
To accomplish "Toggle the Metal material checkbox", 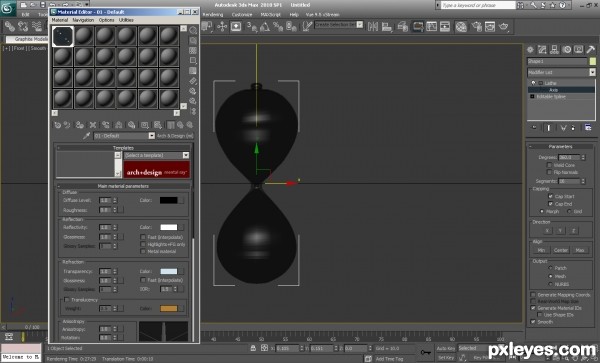I will point(143,251).
